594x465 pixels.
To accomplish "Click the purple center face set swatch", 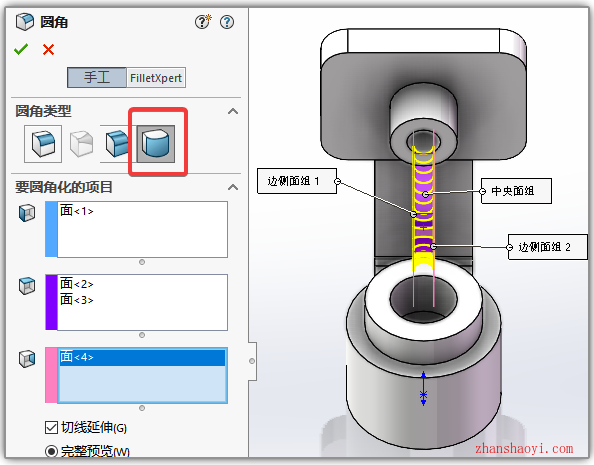I will point(52,302).
